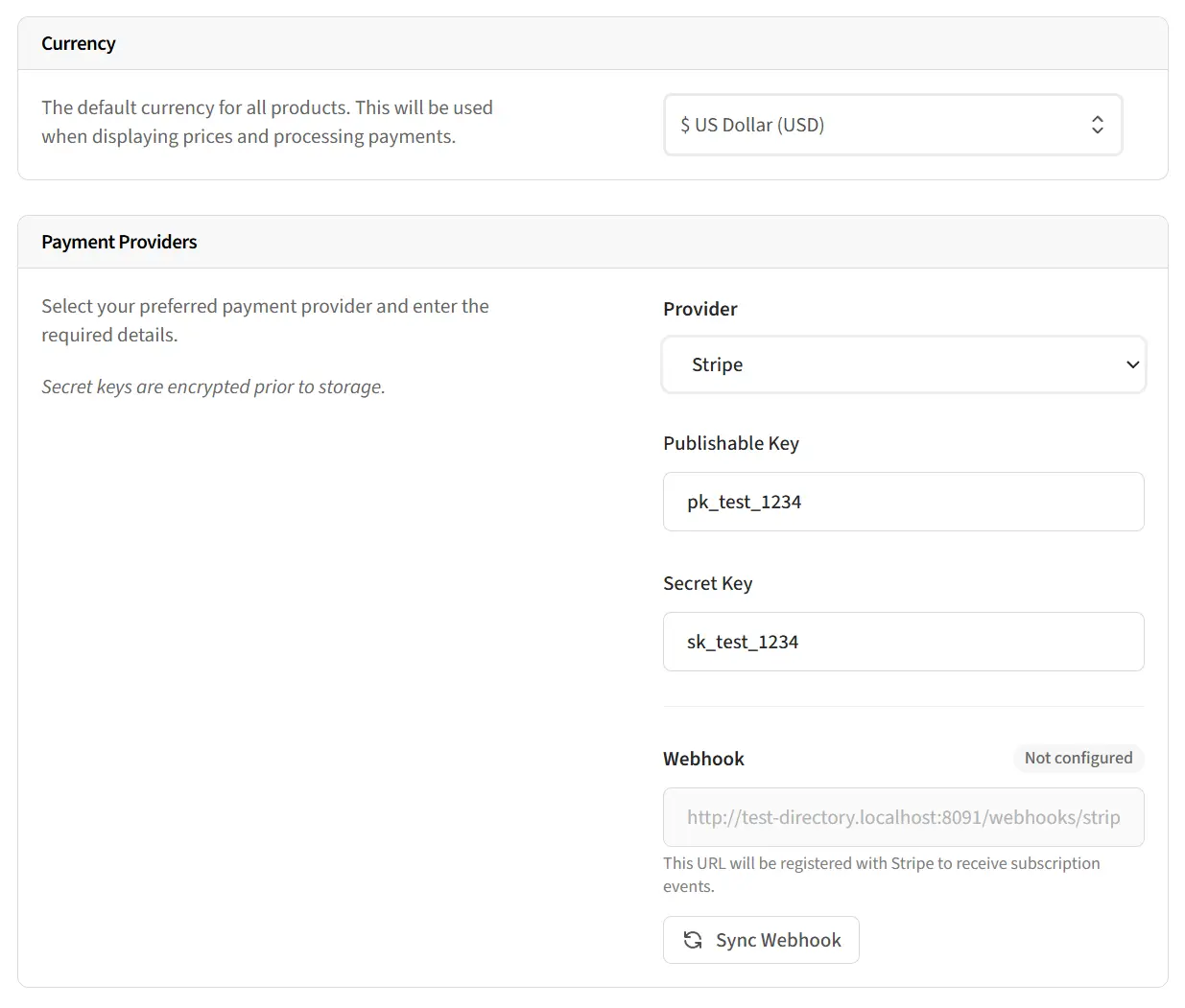Click the pk_test_1234 key value
This screenshot has width=1185, height=1008.
[744, 502]
